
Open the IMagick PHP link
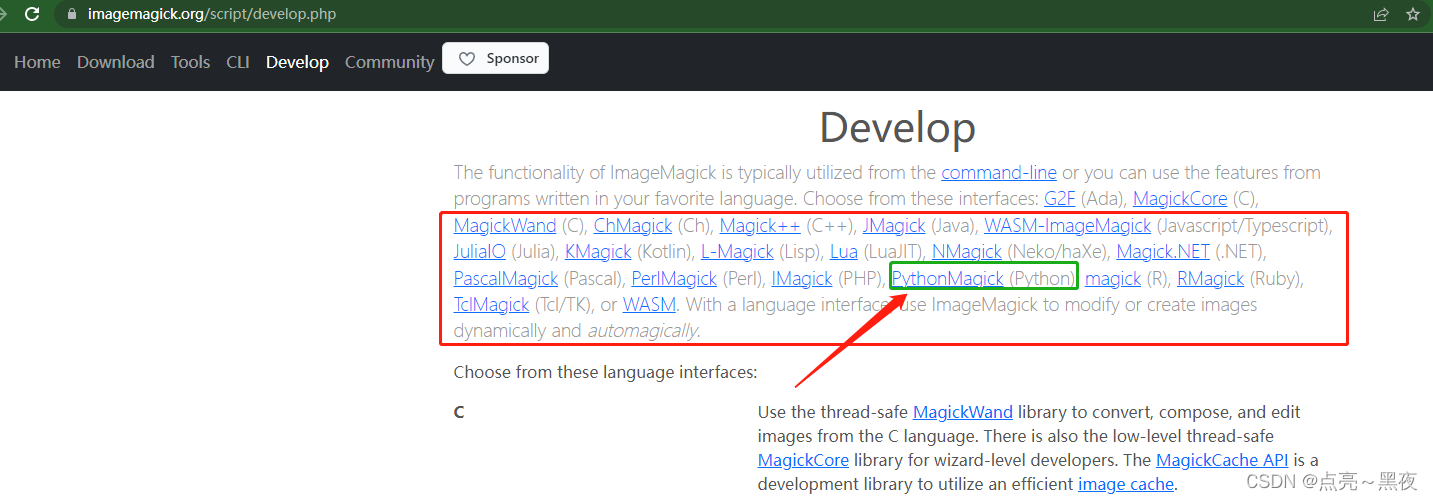[x=802, y=278]
